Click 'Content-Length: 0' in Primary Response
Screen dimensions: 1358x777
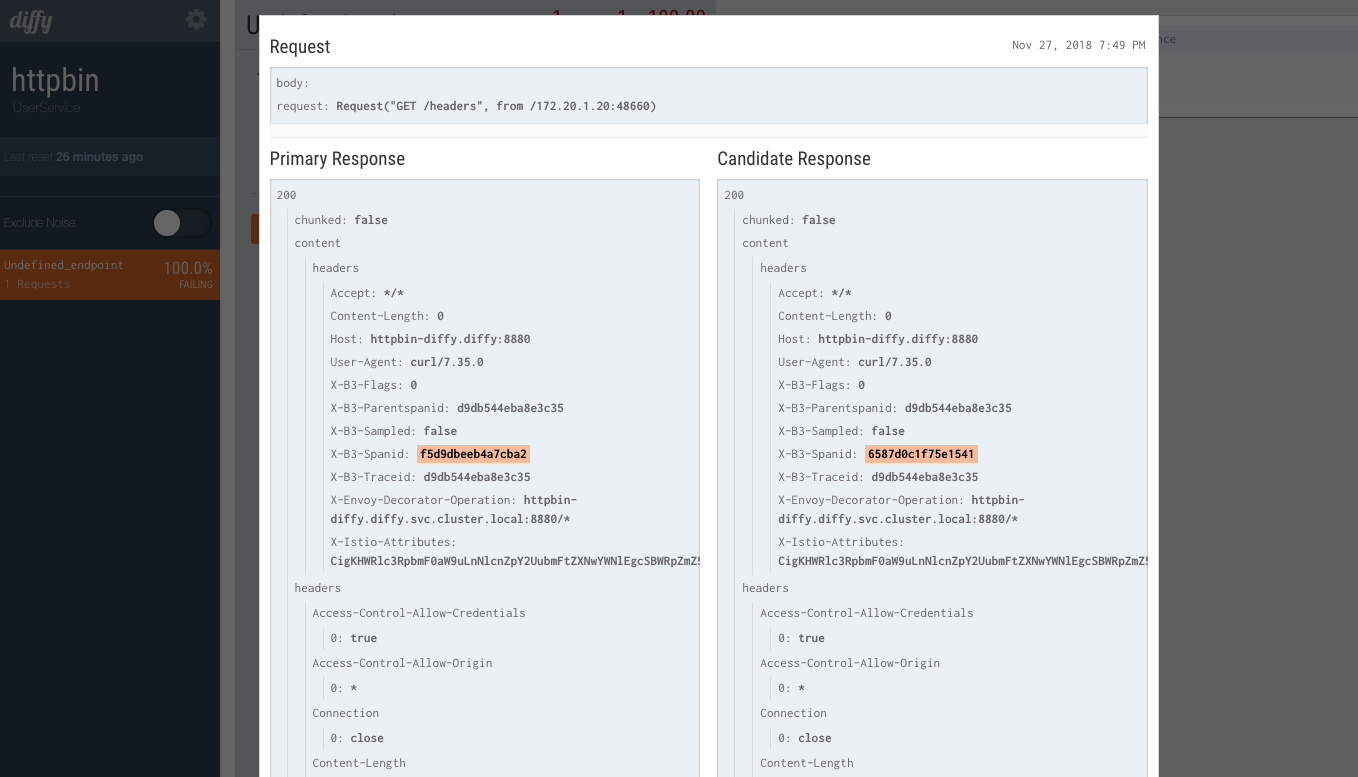coord(387,316)
